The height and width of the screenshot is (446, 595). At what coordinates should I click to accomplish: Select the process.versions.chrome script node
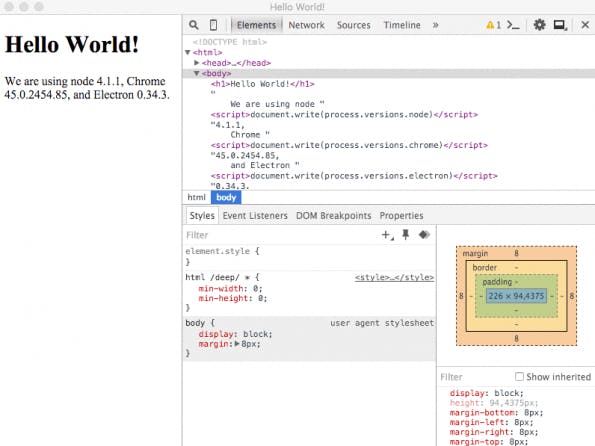349,145
